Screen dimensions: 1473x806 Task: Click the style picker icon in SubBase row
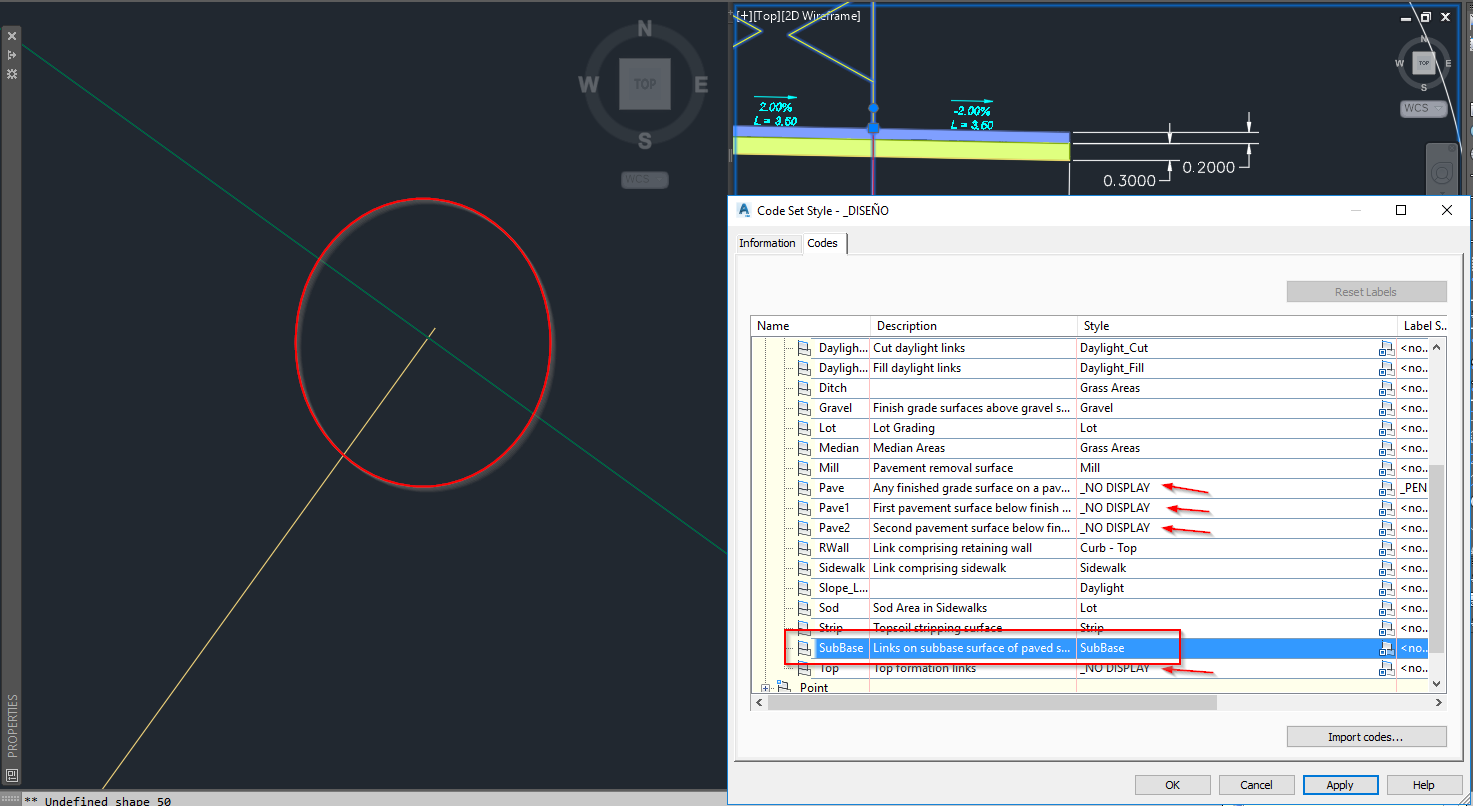tap(1386, 648)
